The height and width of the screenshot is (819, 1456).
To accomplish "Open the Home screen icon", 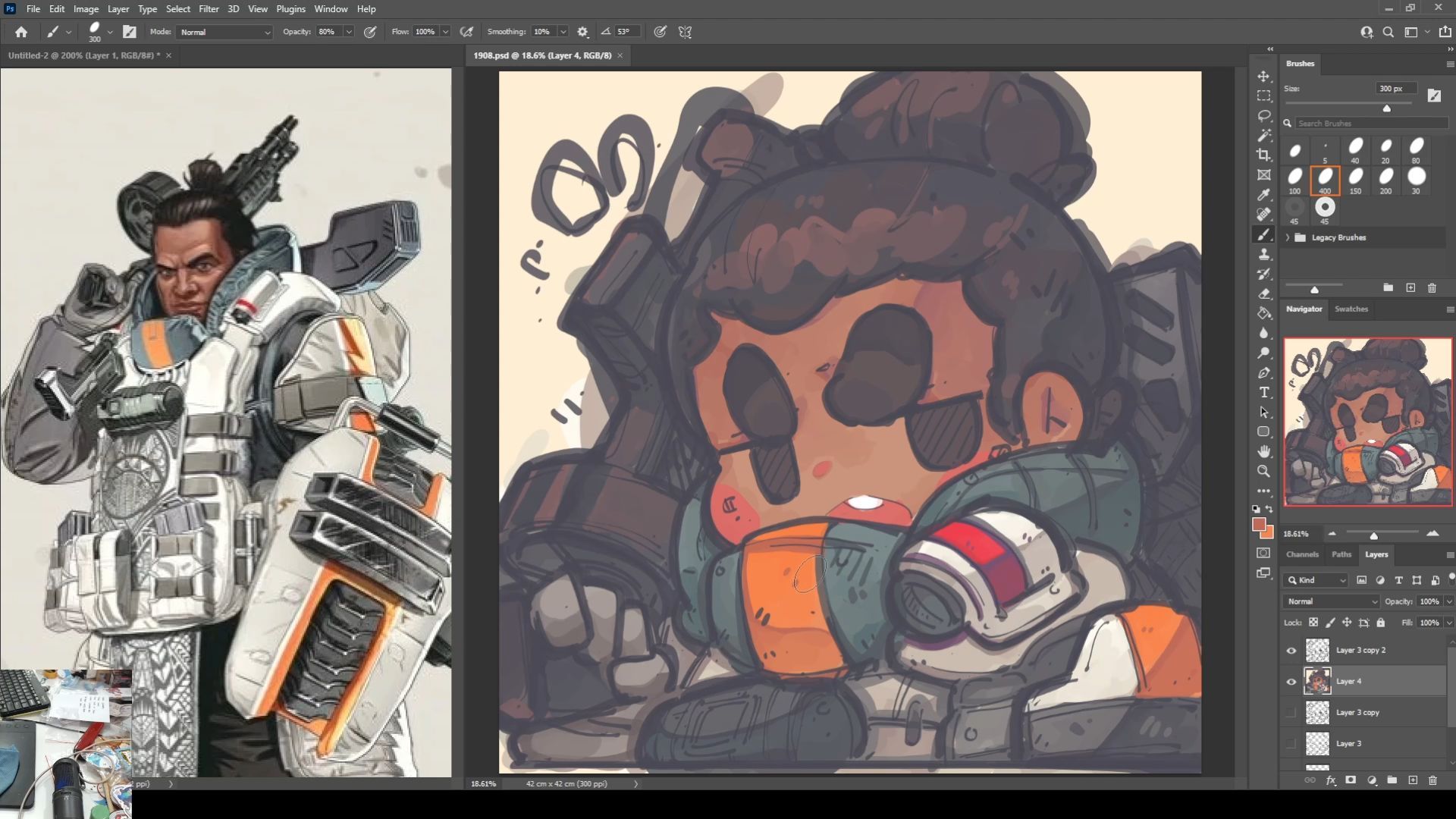I will point(21,32).
